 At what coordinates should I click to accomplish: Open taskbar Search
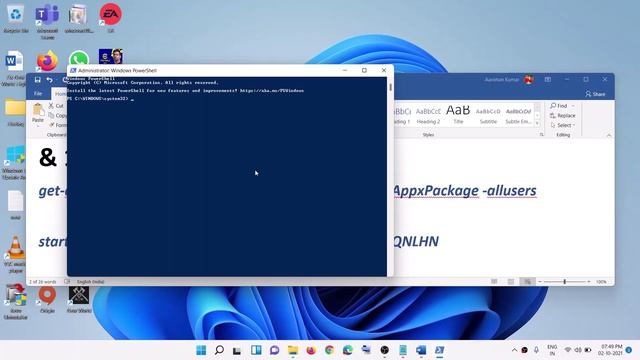(219, 350)
